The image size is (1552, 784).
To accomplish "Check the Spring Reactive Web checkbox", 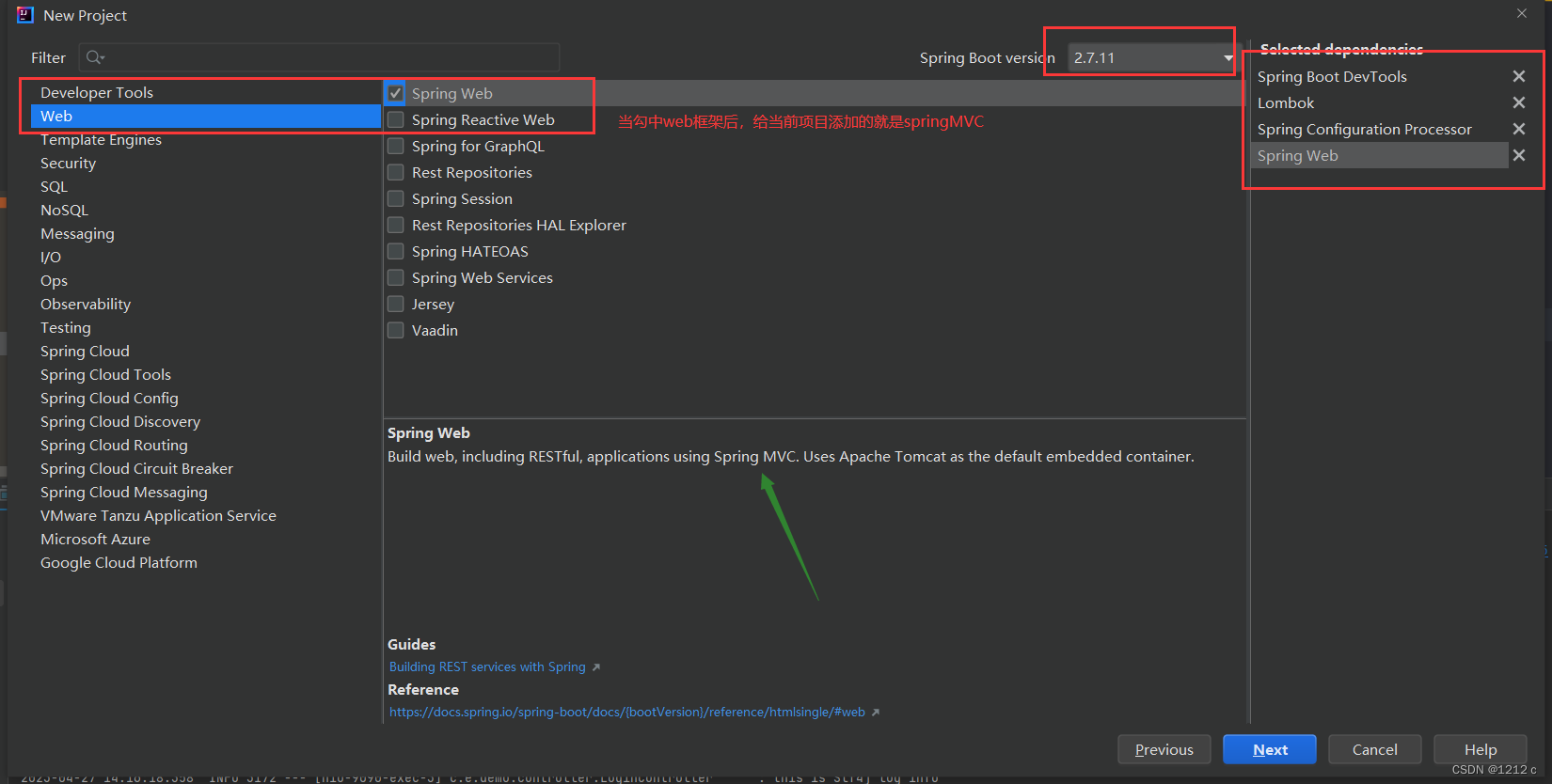I will click(396, 119).
